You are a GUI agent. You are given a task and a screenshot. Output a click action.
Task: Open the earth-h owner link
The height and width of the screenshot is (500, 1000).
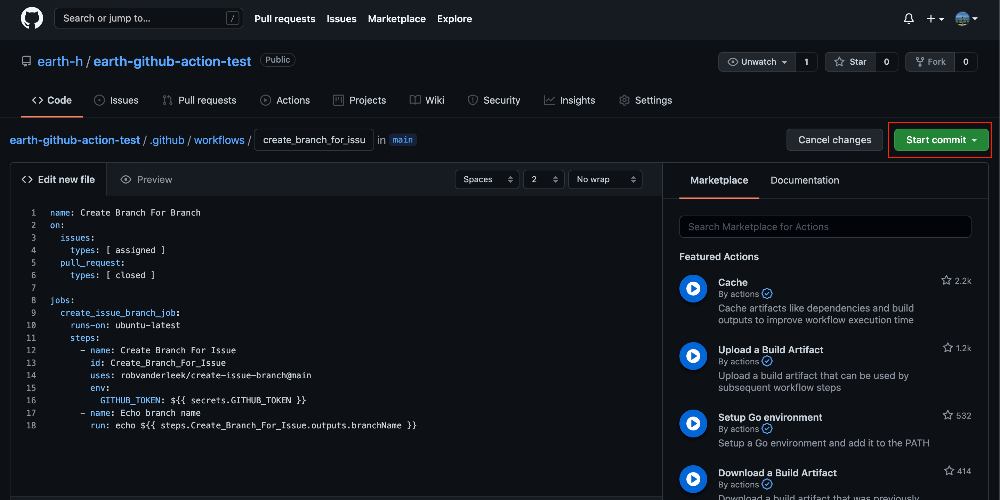(x=60, y=61)
